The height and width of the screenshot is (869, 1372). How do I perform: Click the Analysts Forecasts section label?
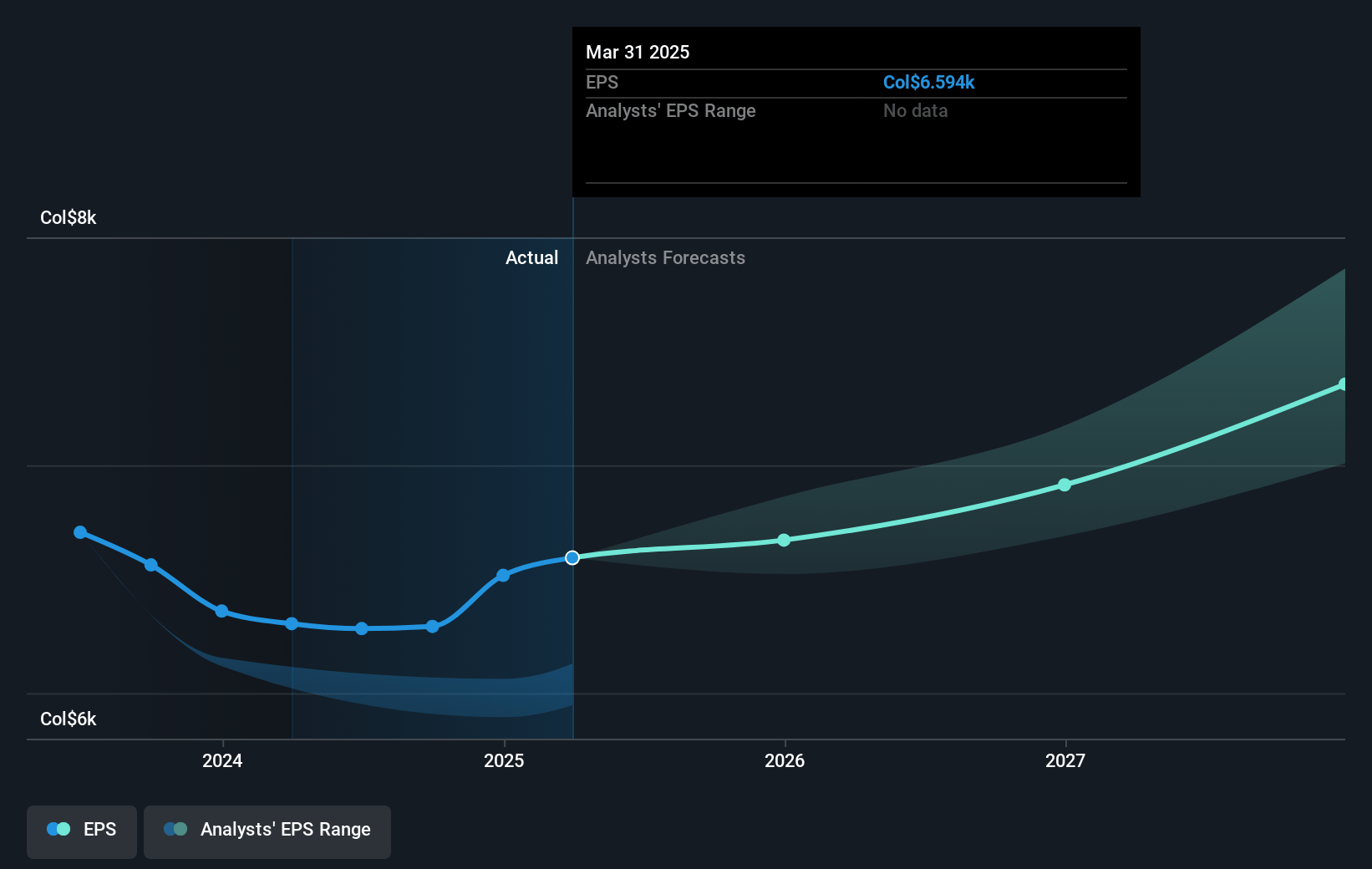665,257
